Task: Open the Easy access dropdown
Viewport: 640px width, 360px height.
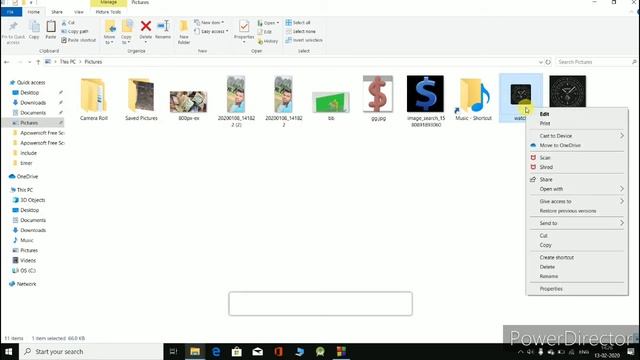Action: point(211,31)
